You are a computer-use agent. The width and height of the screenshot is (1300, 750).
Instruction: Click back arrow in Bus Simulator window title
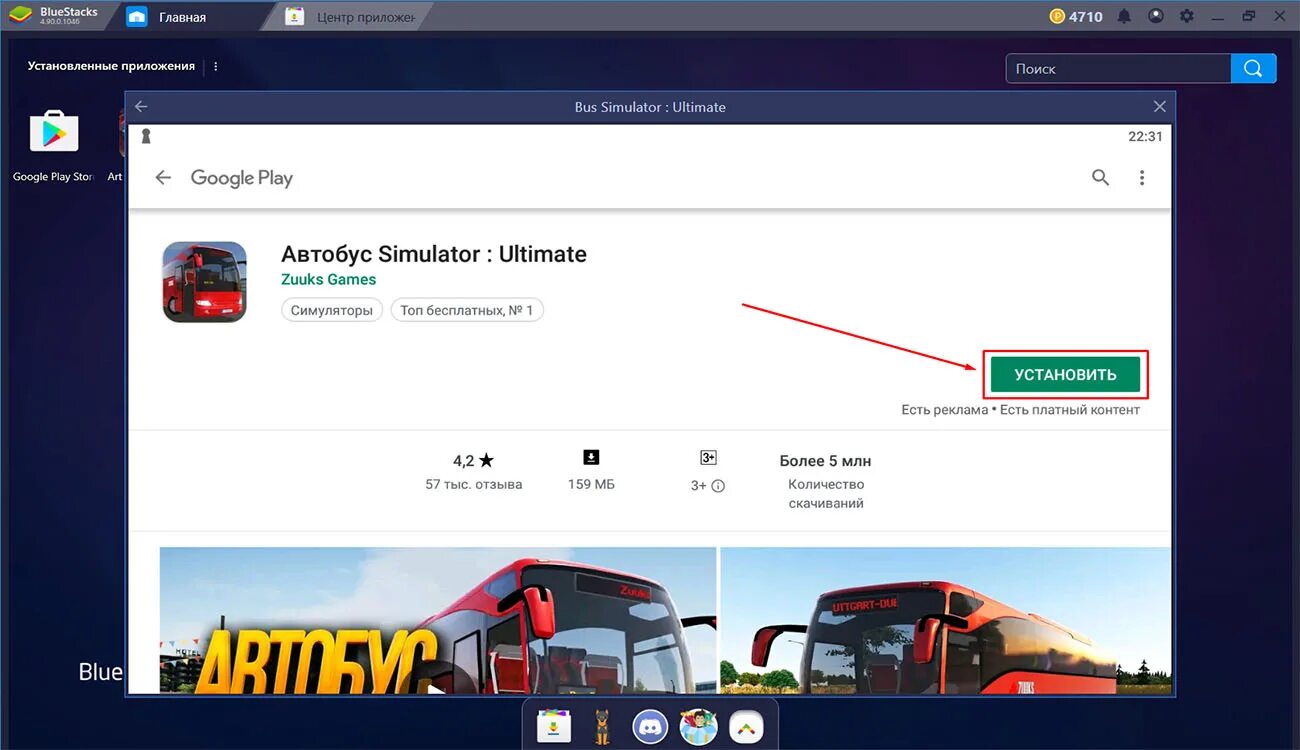click(x=141, y=106)
